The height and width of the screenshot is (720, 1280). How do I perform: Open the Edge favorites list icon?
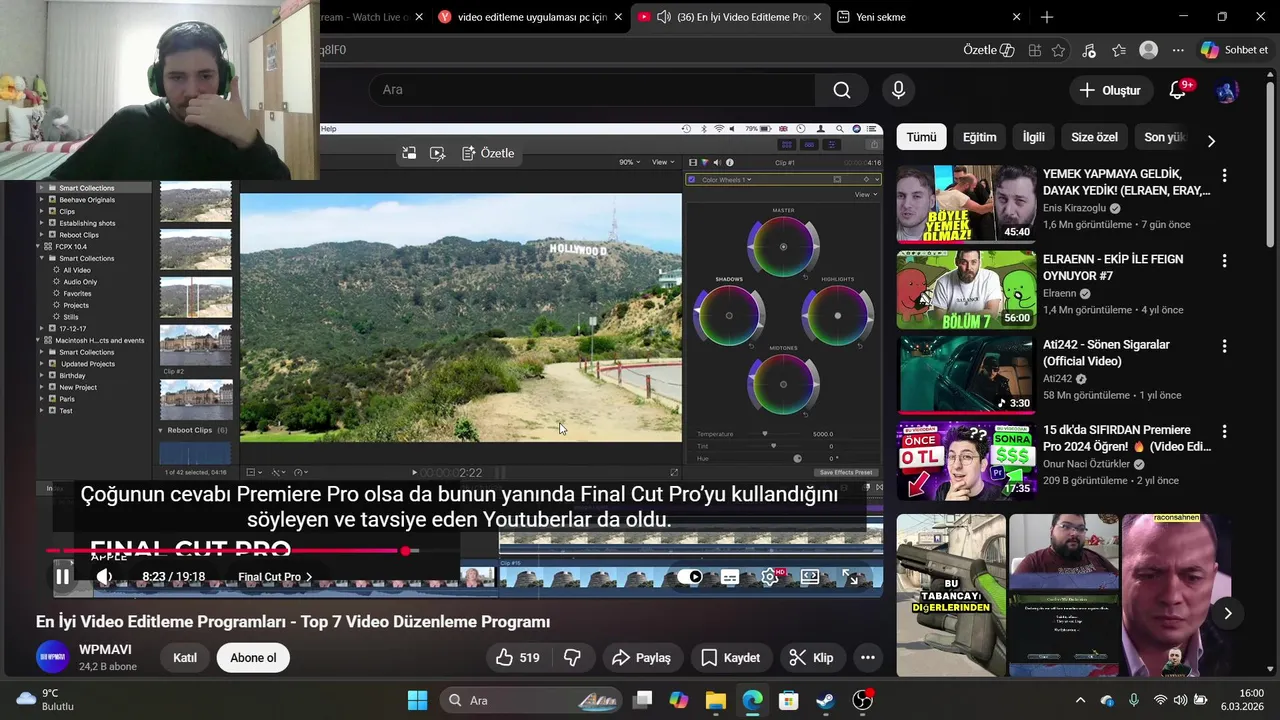pyautogui.click(x=1119, y=50)
